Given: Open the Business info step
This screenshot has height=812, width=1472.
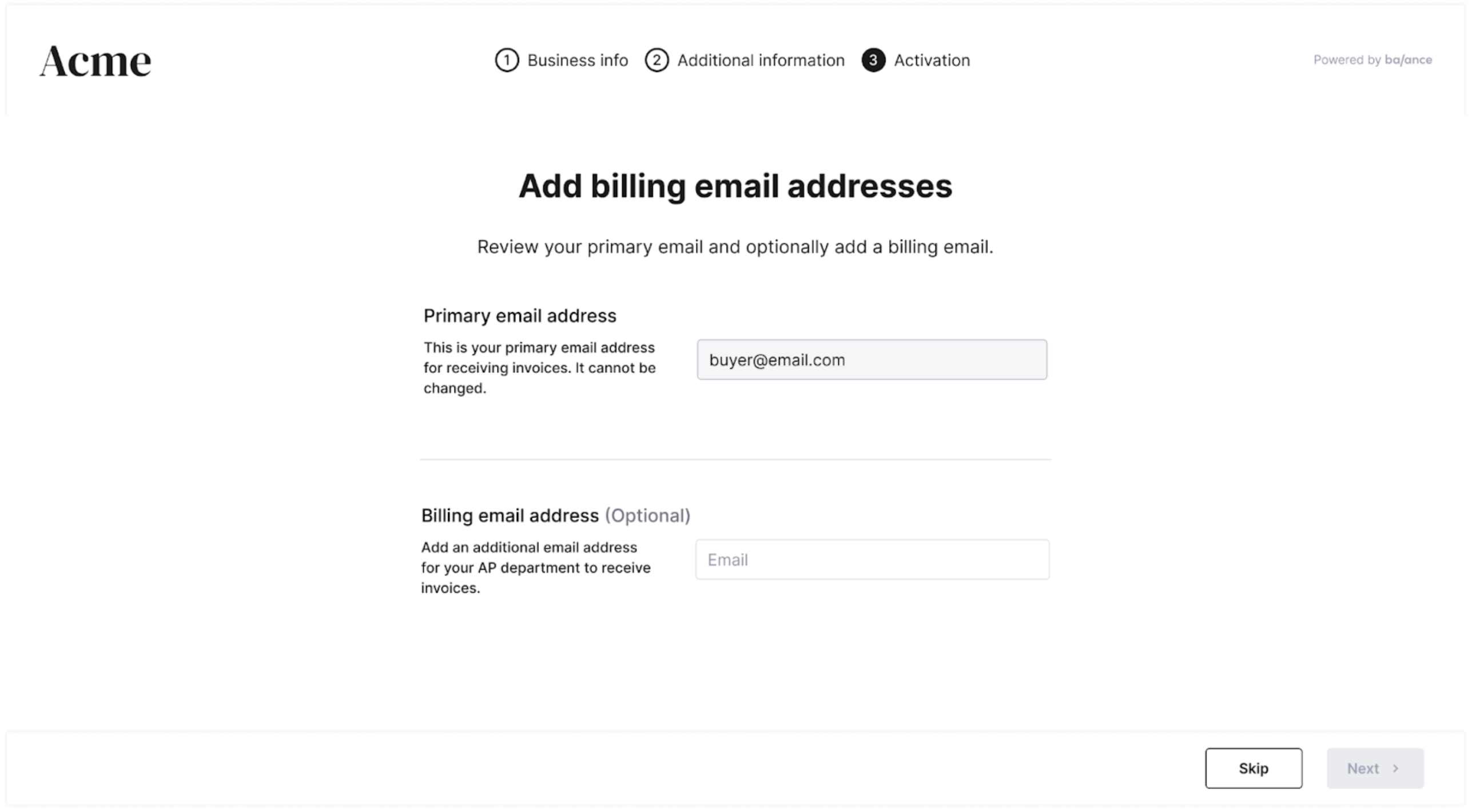Looking at the screenshot, I should [x=578, y=60].
